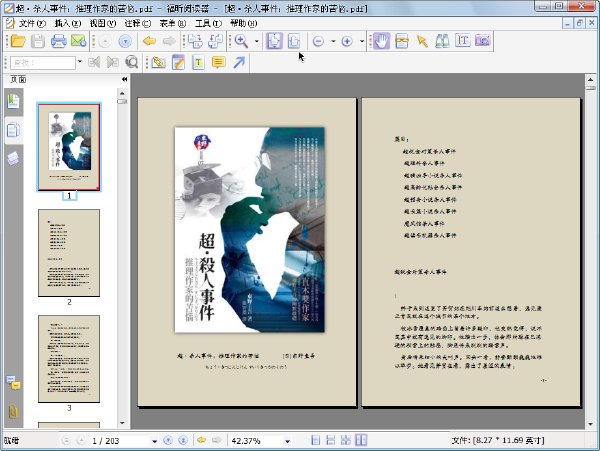This screenshot has height=451, width=600.
Task: Open the dropdown beside Zoom Out button
Action: [333, 41]
